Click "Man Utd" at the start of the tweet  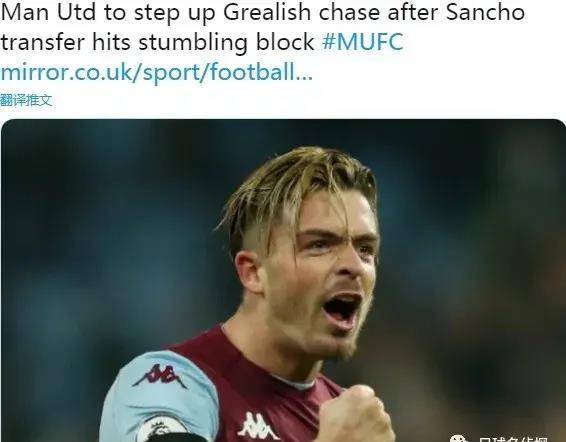click(x=49, y=12)
